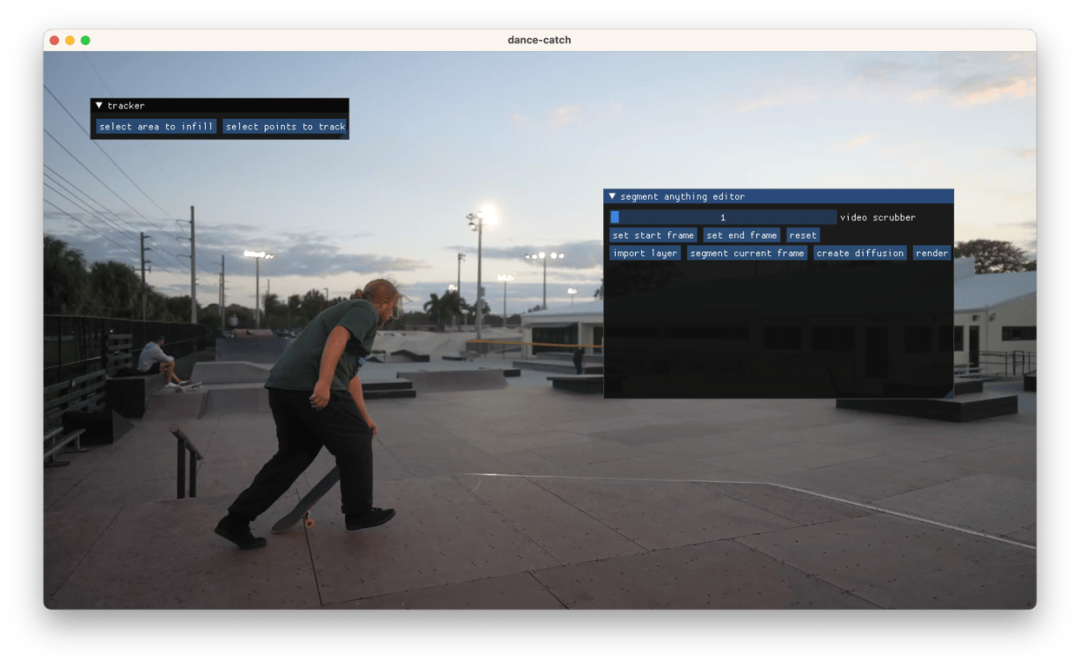This screenshot has height=667, width=1080.
Task: Minimize the window with yellow button
Action: coord(70,40)
